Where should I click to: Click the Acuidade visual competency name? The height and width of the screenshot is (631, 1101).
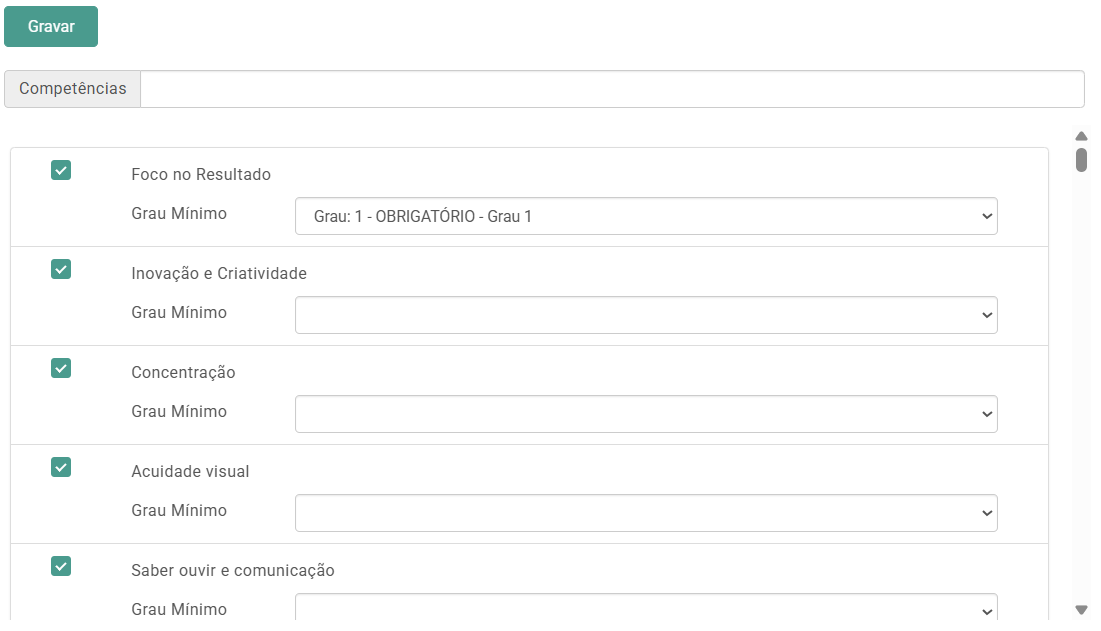point(190,472)
